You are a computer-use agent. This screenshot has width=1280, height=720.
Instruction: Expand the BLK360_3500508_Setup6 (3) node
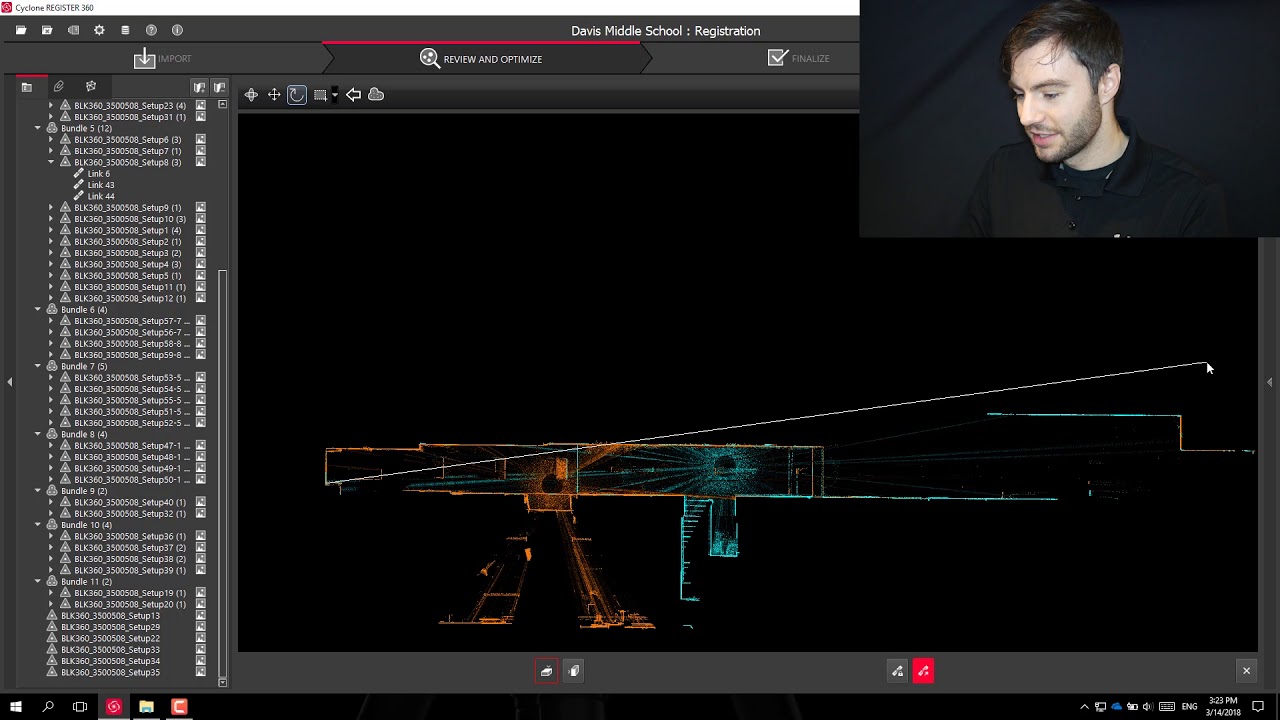coord(51,139)
